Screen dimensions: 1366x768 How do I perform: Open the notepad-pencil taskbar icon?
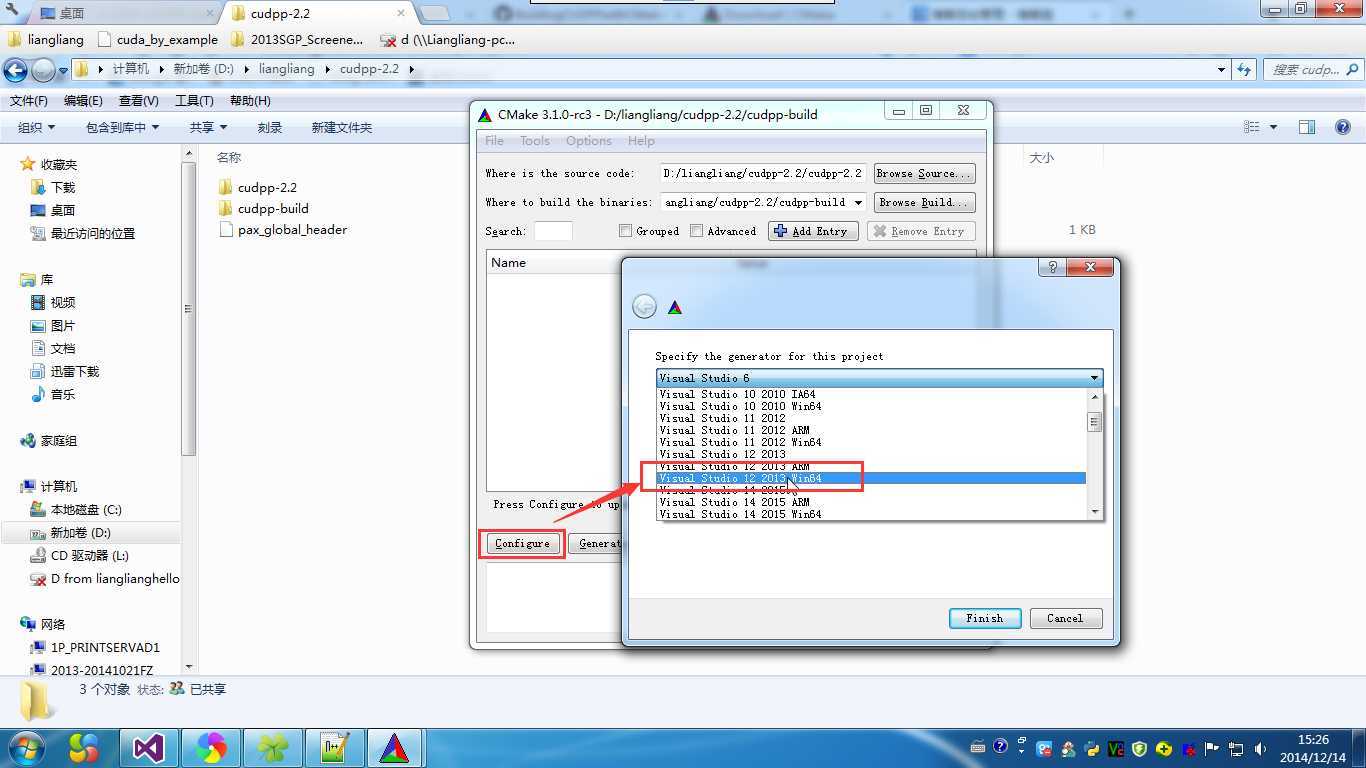[x=333, y=747]
